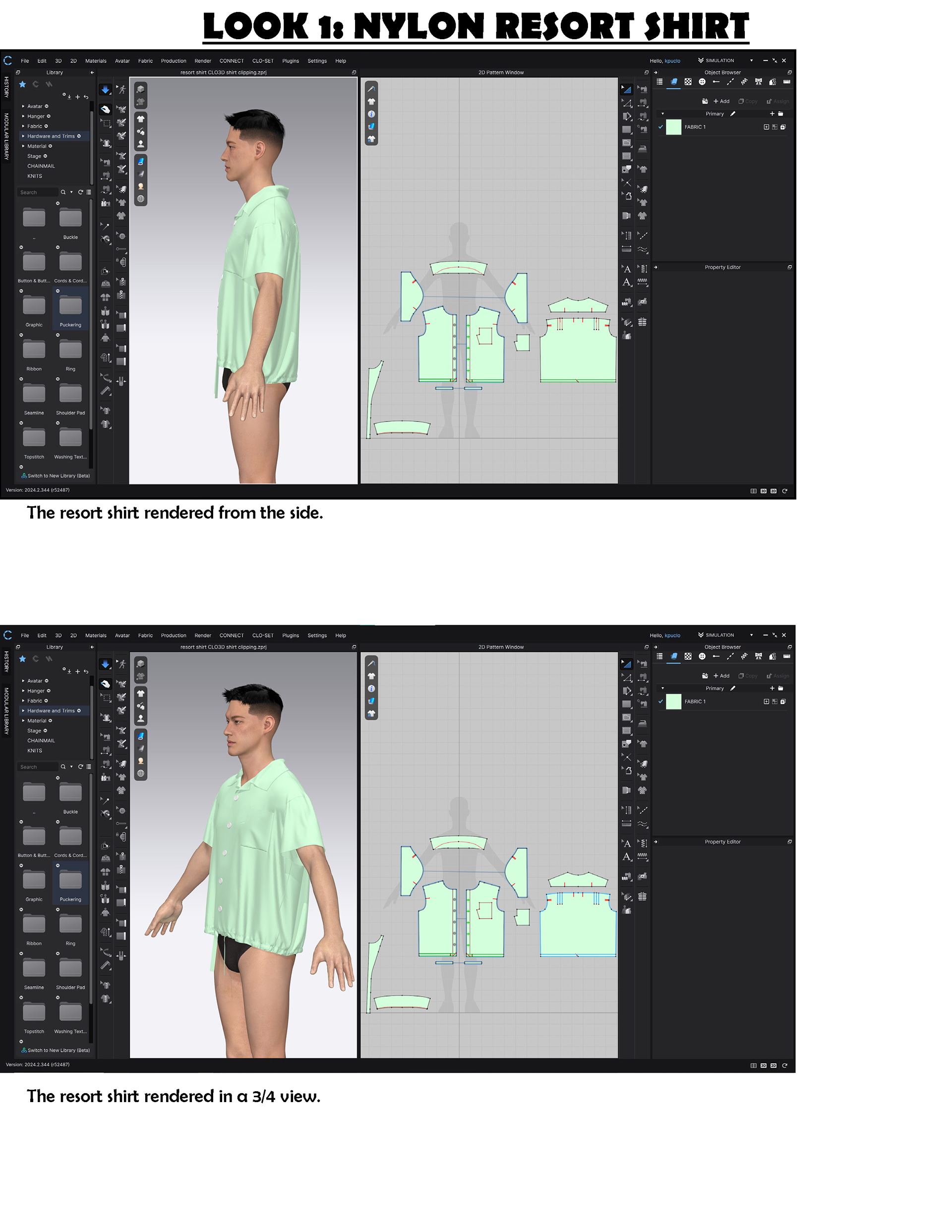Click FABRIC 1 green swatch in side-view screenshot
Image resolution: width=952 pixels, height=1232 pixels.
point(674,127)
